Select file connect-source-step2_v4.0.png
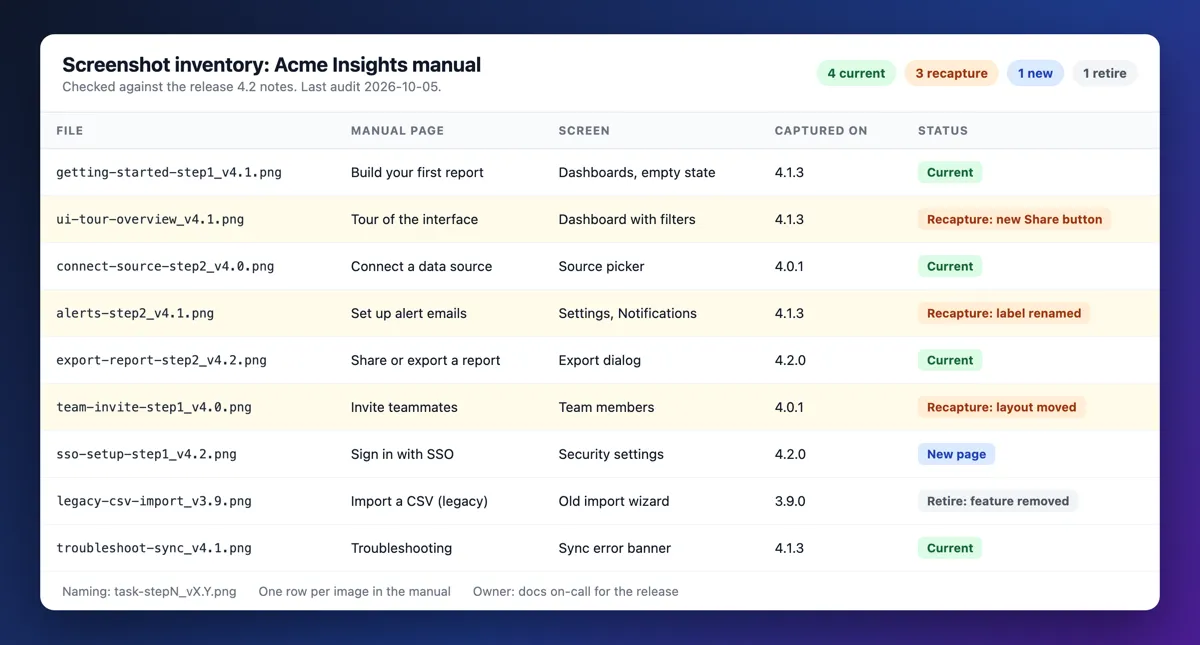This screenshot has height=645, width=1200. [165, 266]
